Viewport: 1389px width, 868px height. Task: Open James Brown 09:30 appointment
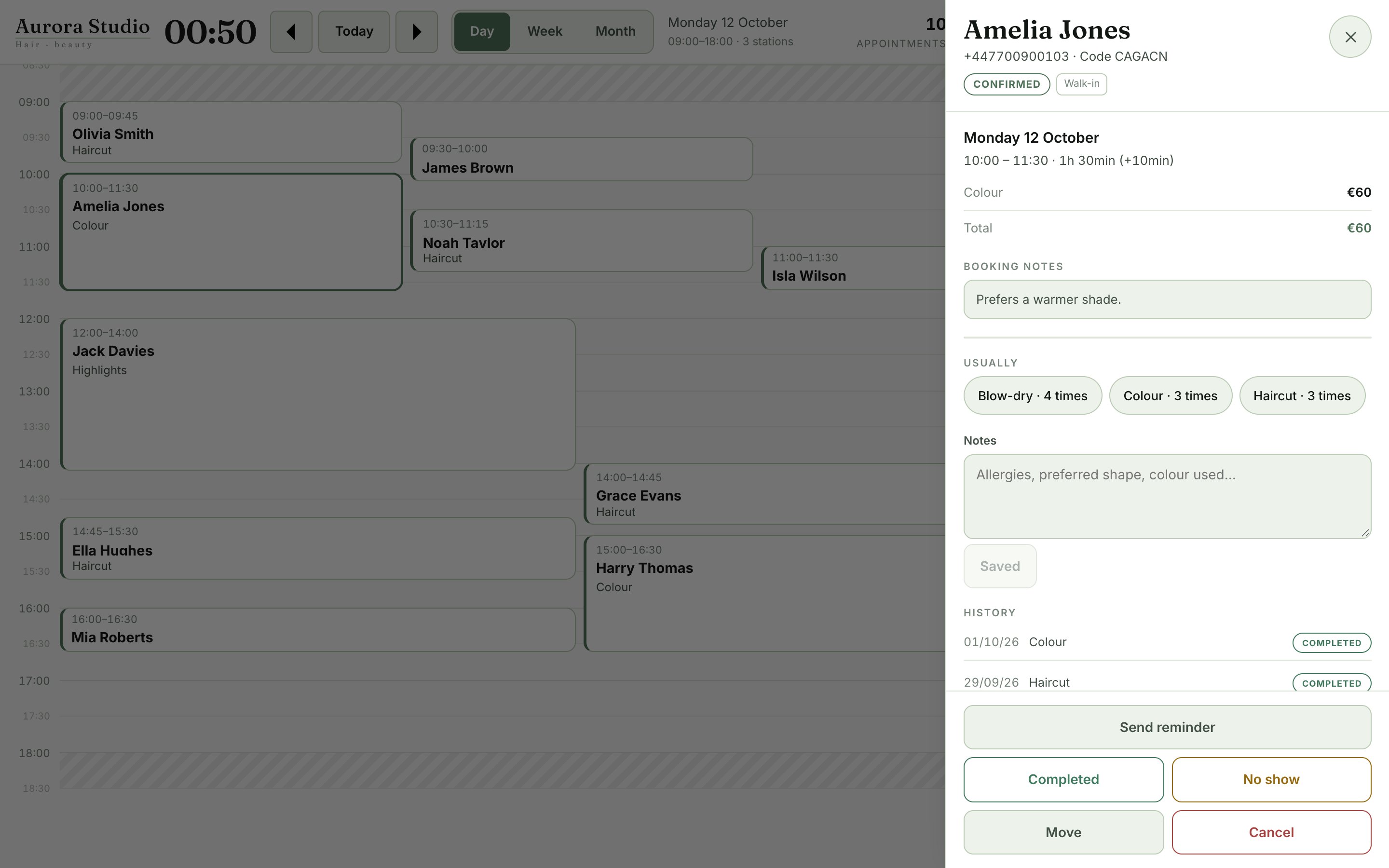(x=581, y=159)
